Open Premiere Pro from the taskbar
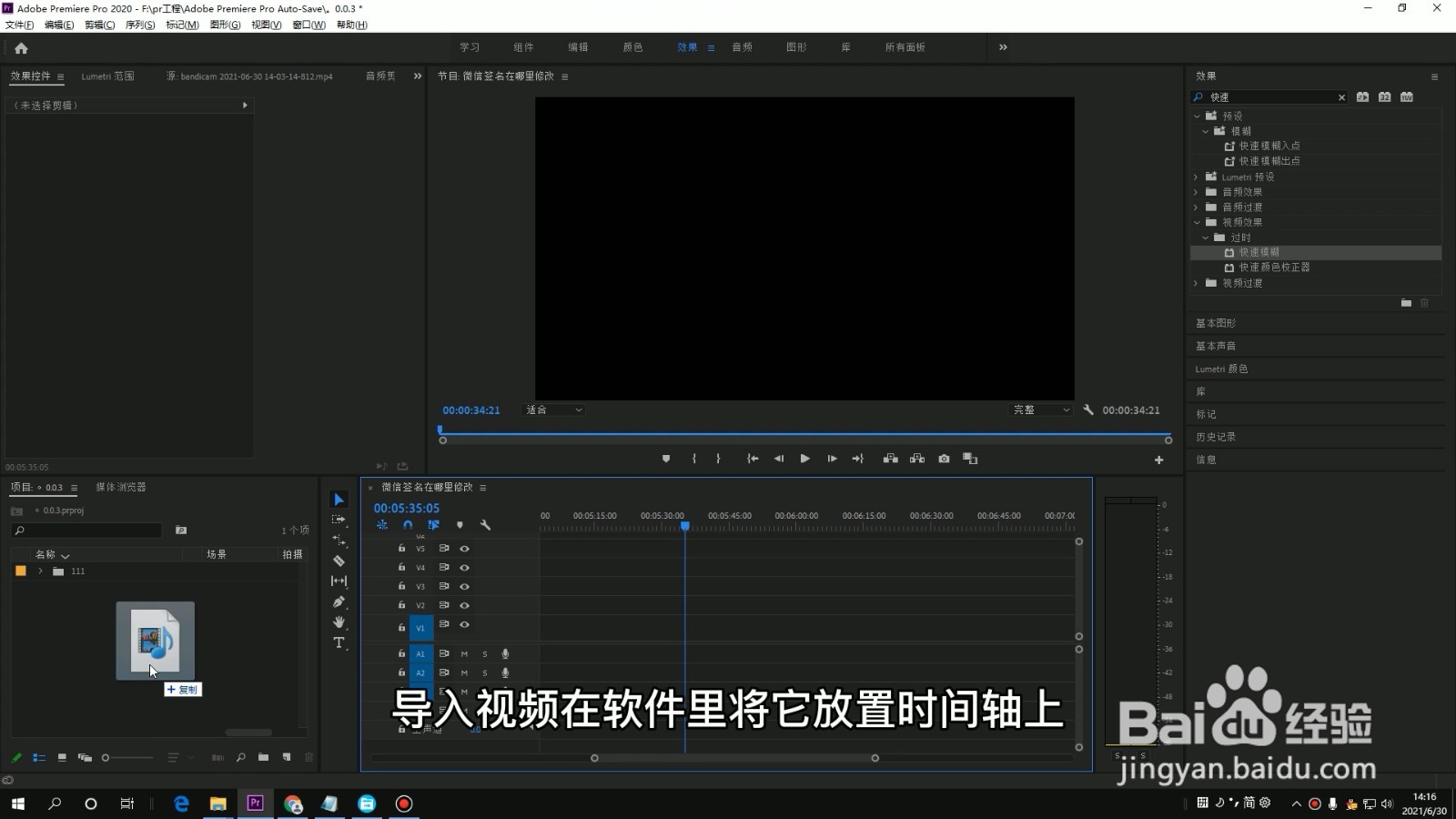Viewport: 1456px width, 819px height. [256, 804]
